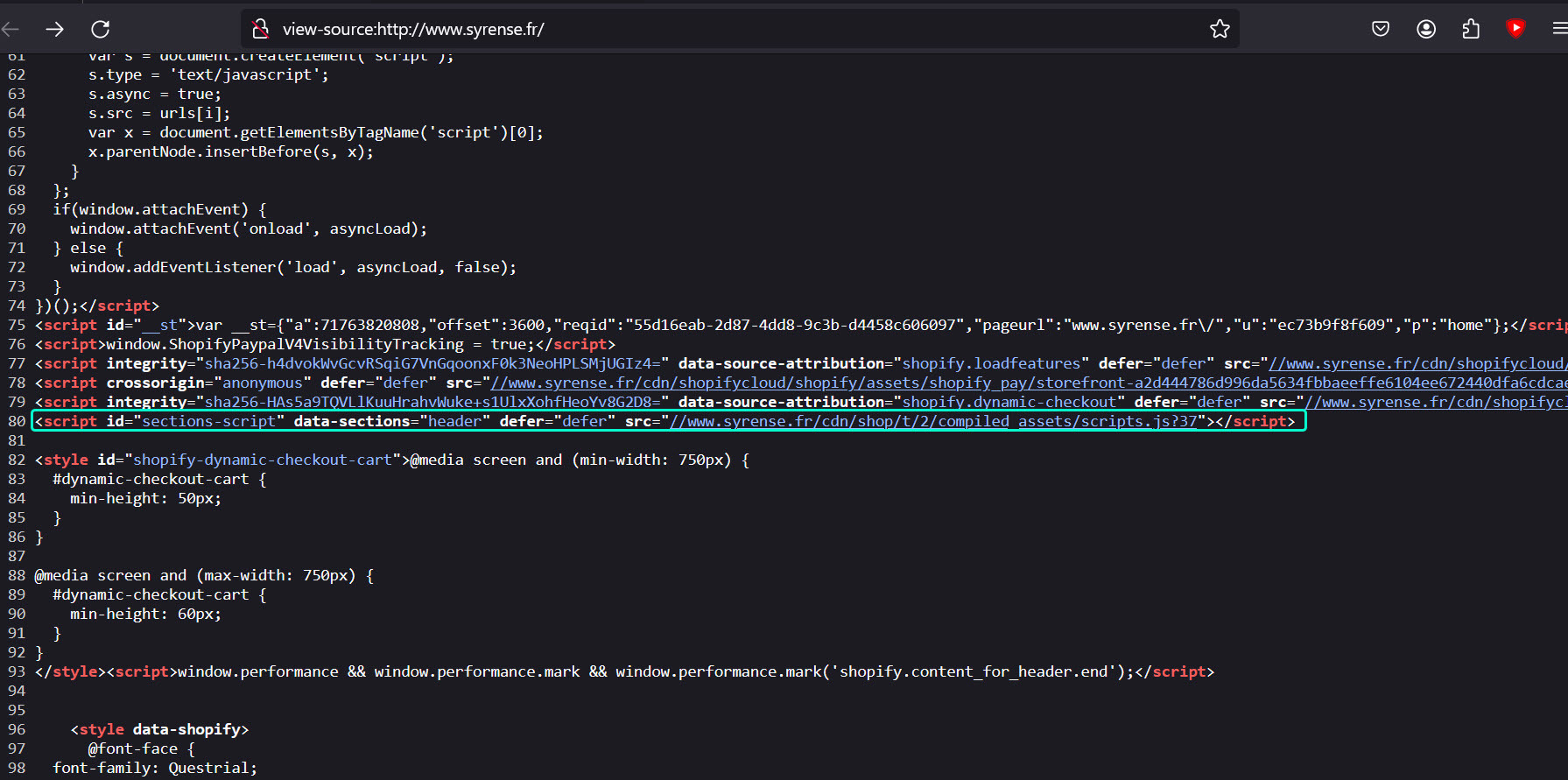Bookmark this page with the star icon
This screenshot has width=1568, height=780.
pyautogui.click(x=1220, y=29)
